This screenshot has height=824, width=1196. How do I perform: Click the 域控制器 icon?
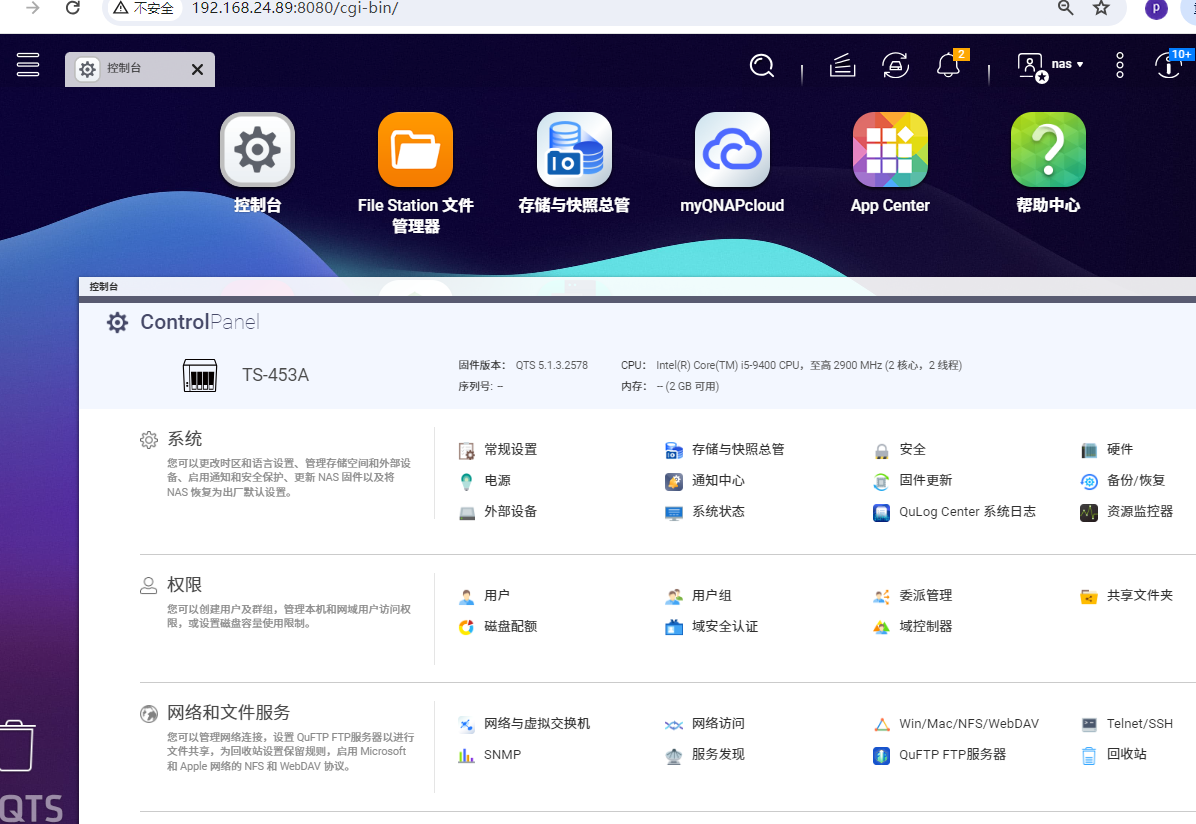point(882,627)
